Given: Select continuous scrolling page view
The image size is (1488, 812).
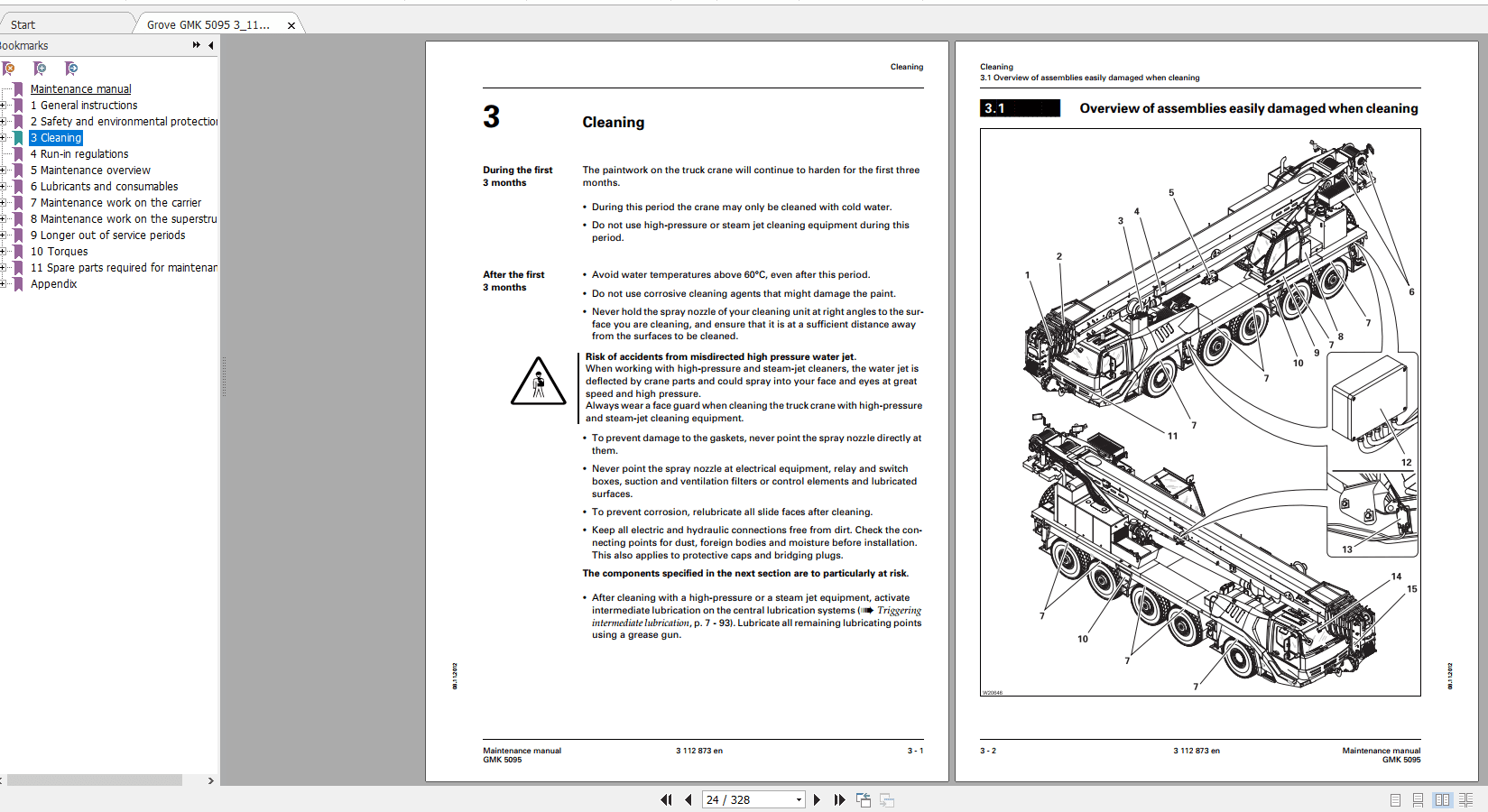Looking at the screenshot, I should (1417, 799).
